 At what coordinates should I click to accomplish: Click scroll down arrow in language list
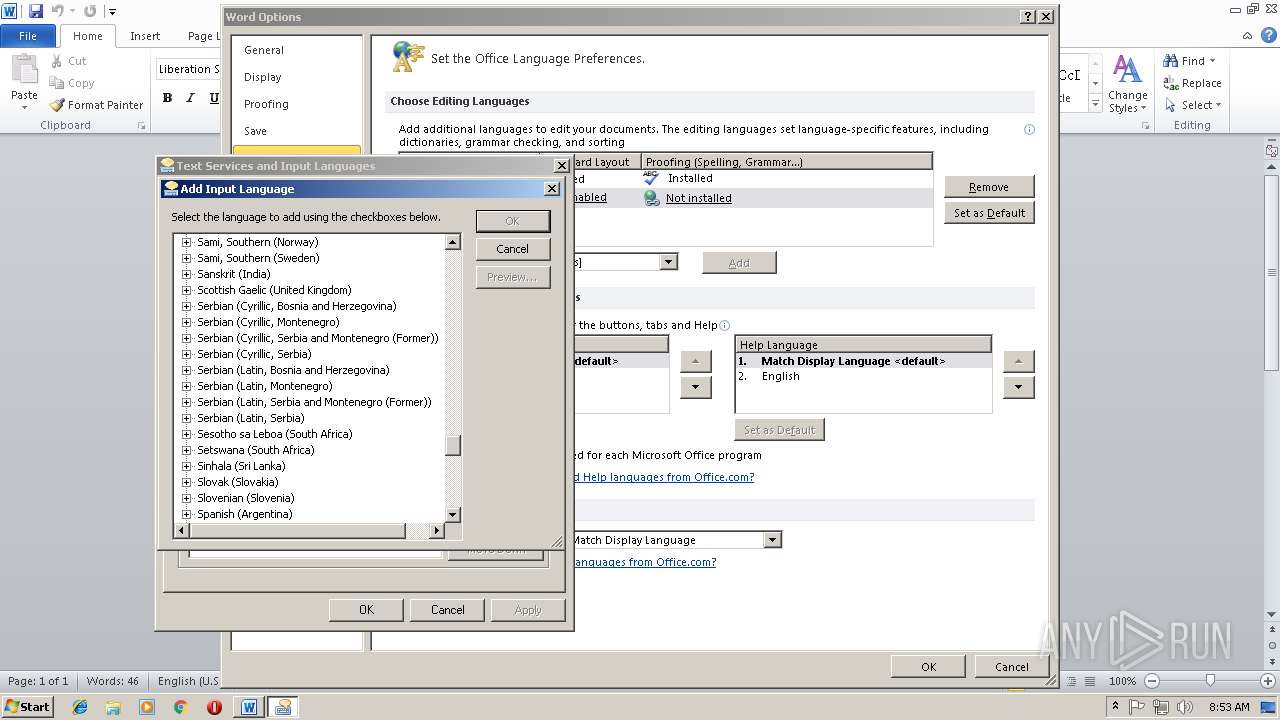453,514
